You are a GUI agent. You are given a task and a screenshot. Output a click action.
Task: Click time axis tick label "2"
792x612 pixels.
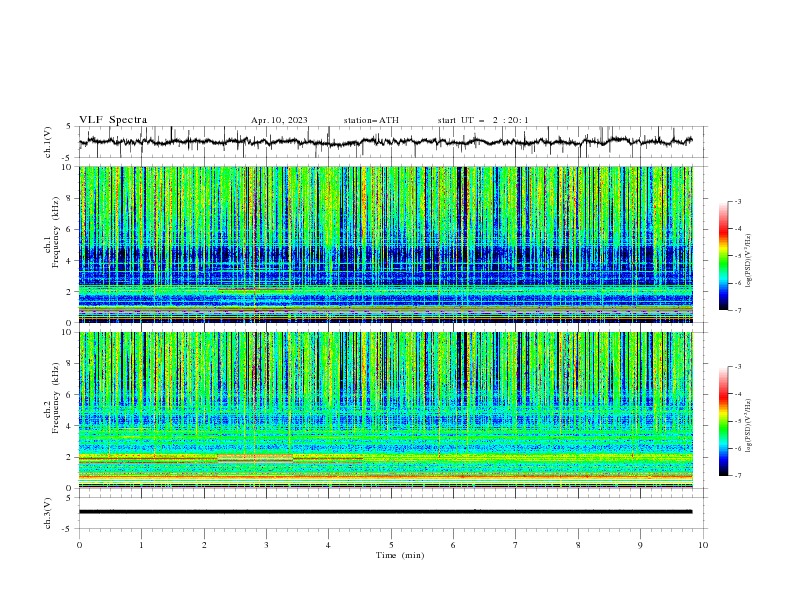[x=204, y=545]
